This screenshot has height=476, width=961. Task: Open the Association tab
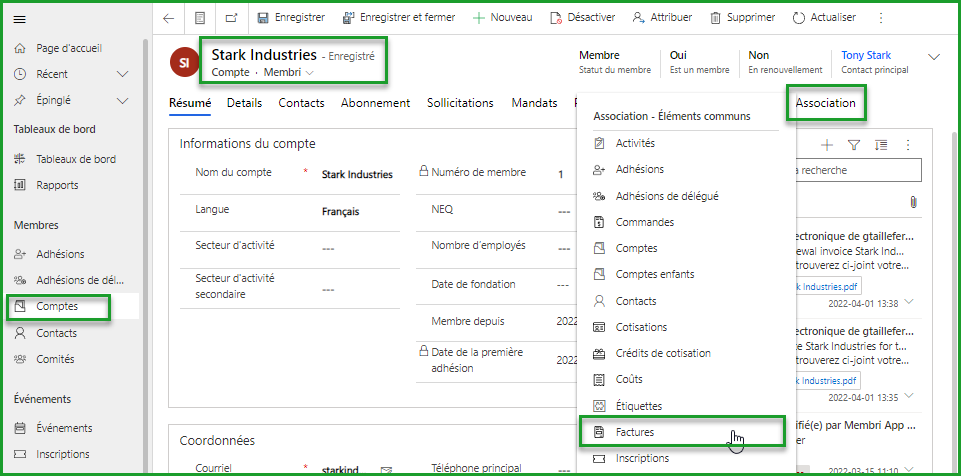pos(825,103)
